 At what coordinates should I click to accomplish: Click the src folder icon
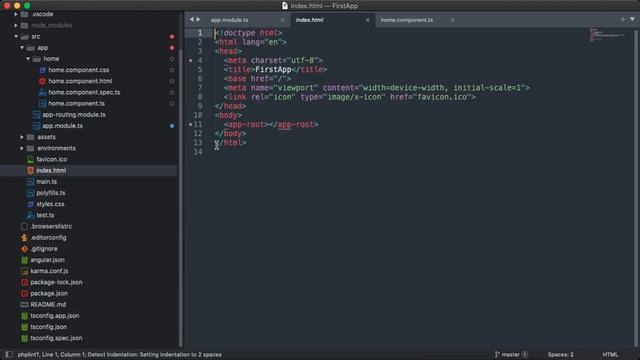tap(24, 36)
